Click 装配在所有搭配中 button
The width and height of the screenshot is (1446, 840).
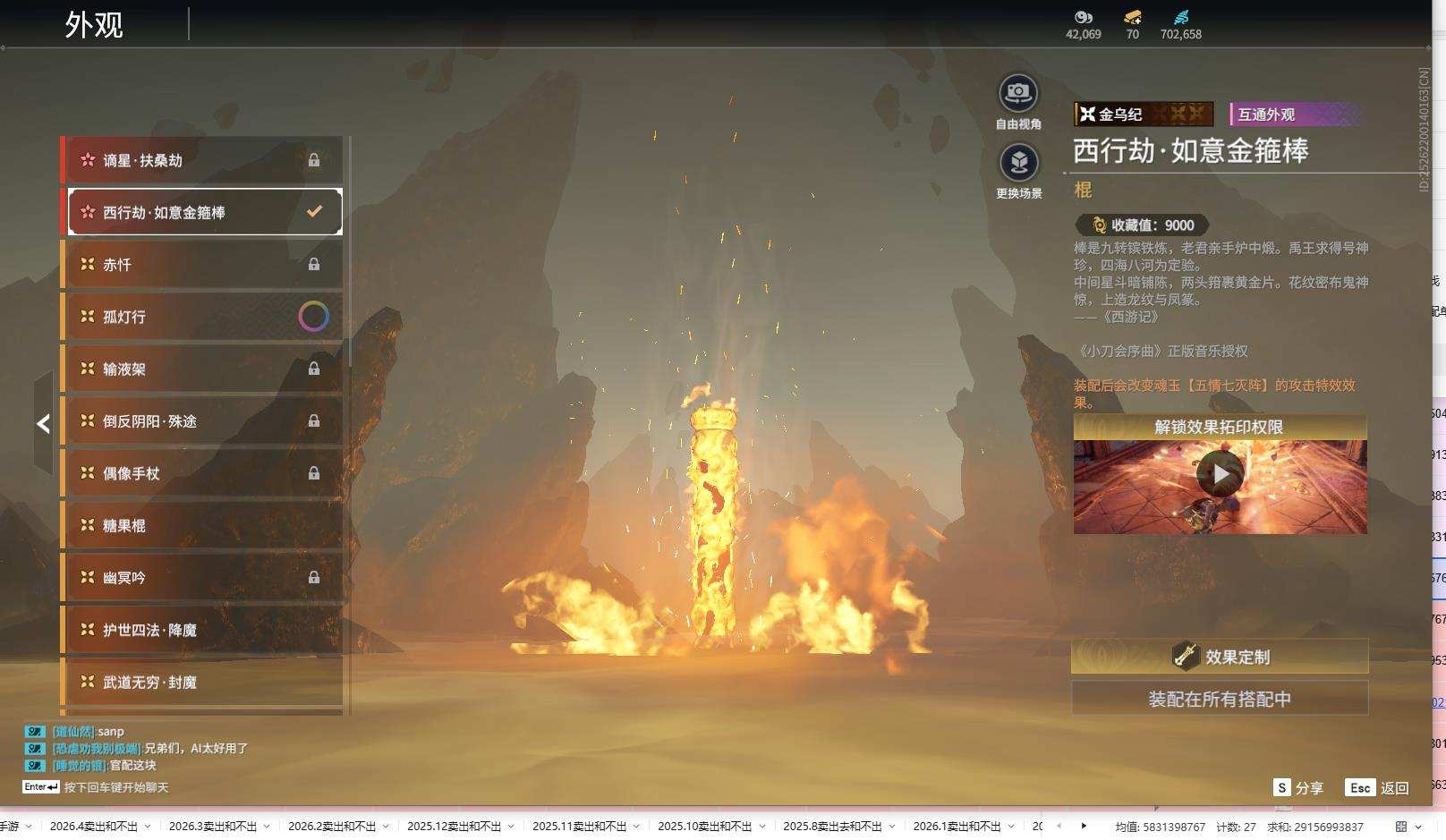(1219, 699)
